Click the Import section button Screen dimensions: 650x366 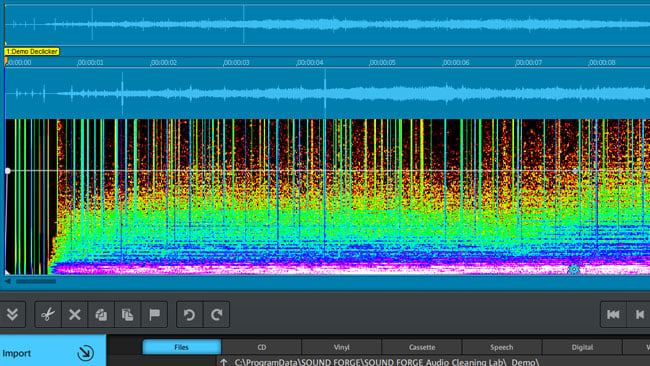53,351
